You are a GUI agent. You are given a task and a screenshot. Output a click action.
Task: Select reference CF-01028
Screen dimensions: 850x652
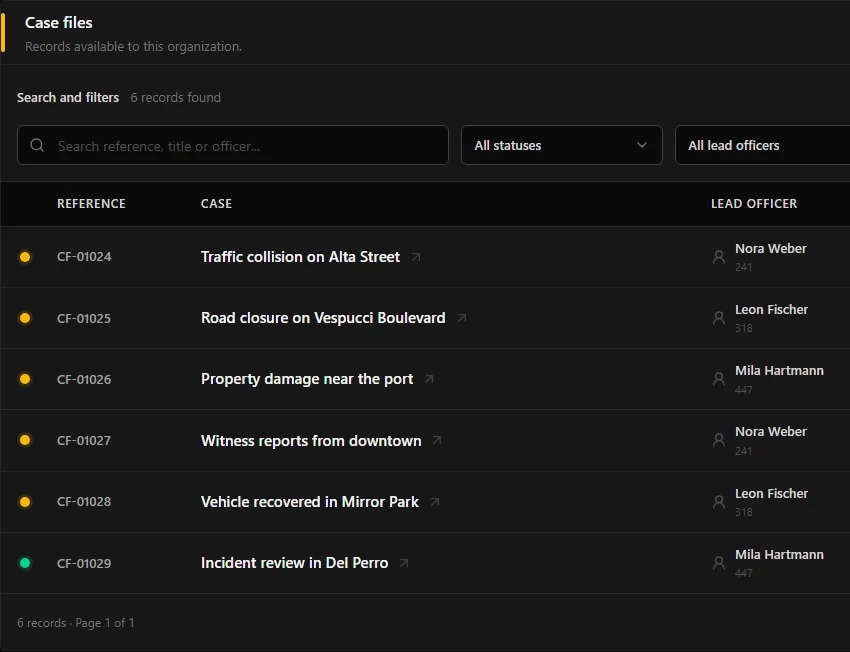pyautogui.click(x=84, y=502)
